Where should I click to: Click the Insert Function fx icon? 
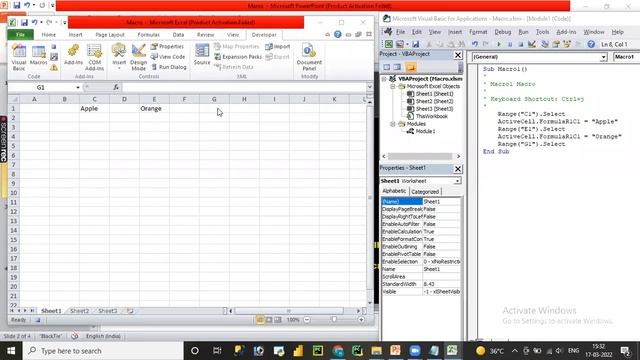click(116, 87)
